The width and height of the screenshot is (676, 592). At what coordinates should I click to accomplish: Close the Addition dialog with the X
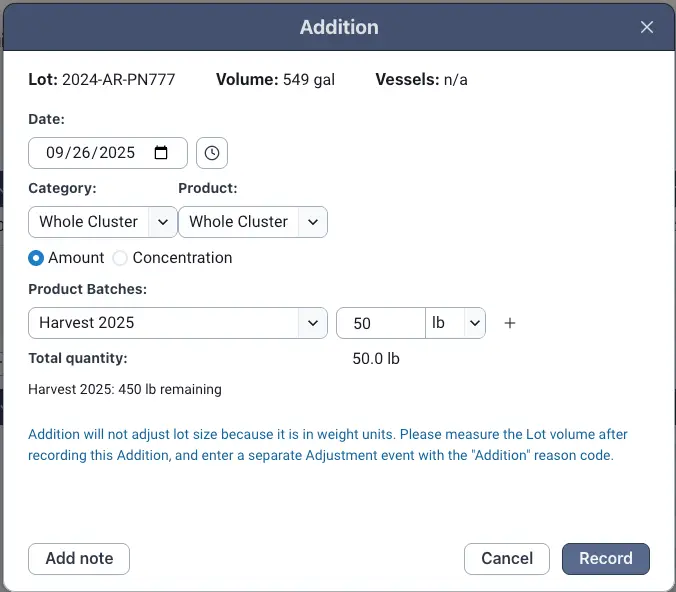pyautogui.click(x=646, y=27)
